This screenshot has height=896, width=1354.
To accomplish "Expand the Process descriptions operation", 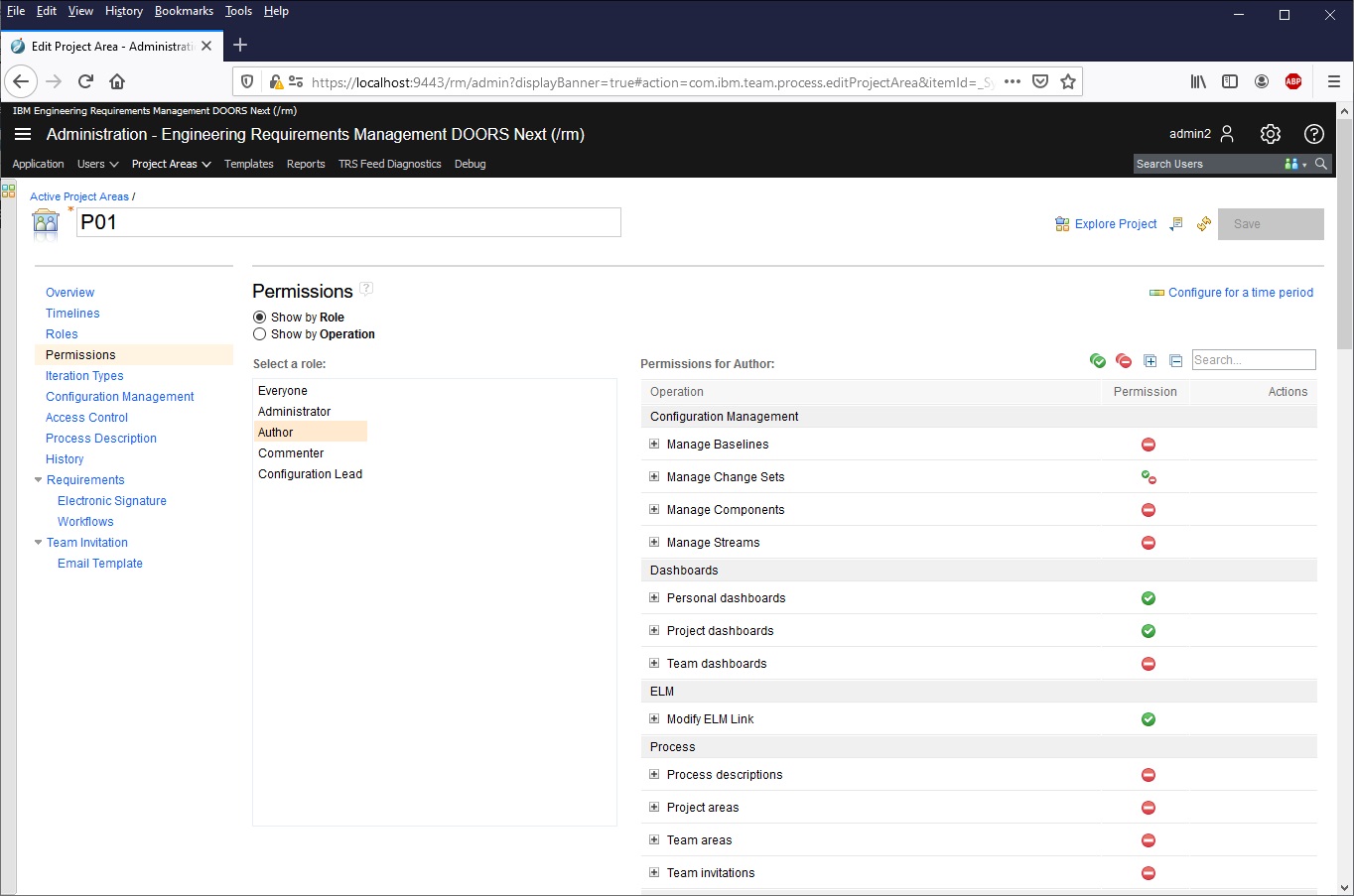I will (x=654, y=774).
